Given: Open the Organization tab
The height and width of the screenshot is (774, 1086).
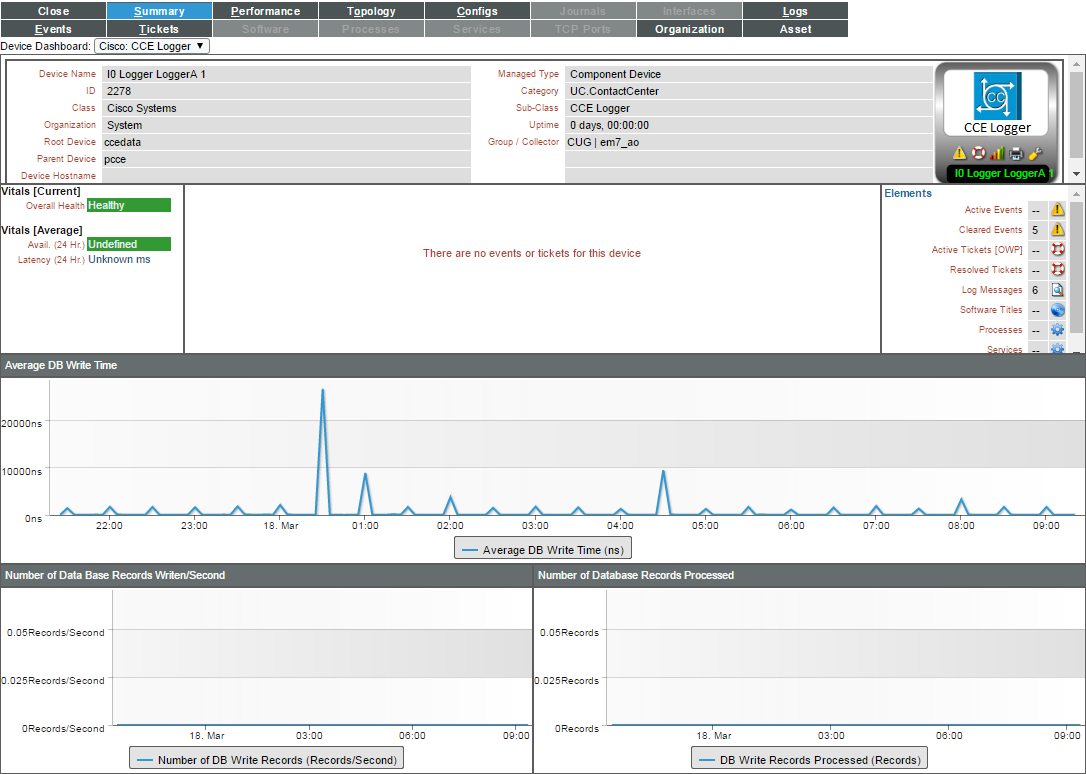Looking at the screenshot, I should [x=689, y=29].
